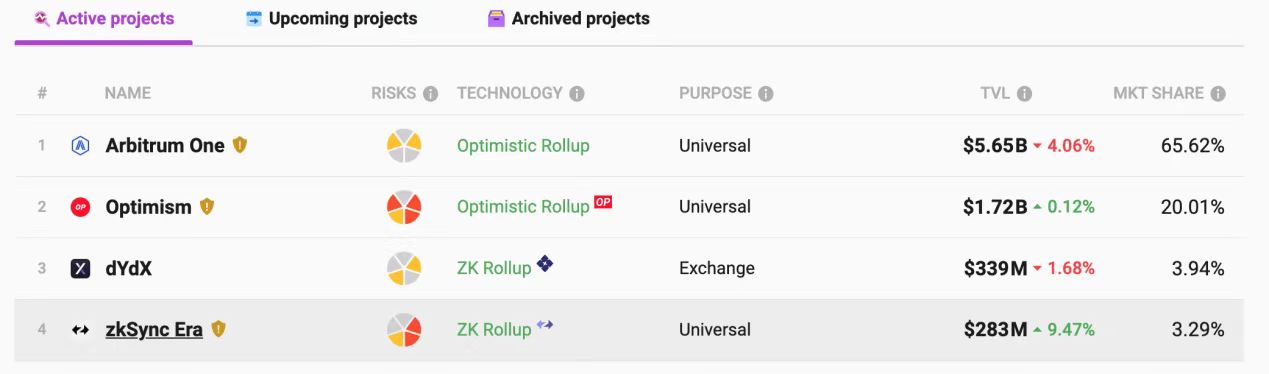This screenshot has height=374, width=1269.
Task: Switch to the Archived projects tab
Action: click(569, 19)
